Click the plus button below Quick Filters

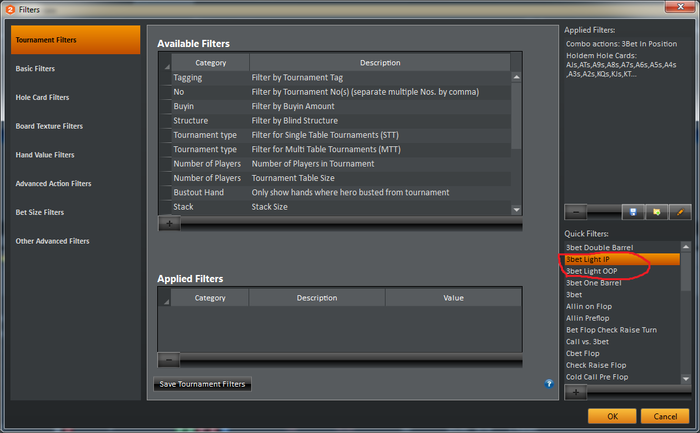576,392
